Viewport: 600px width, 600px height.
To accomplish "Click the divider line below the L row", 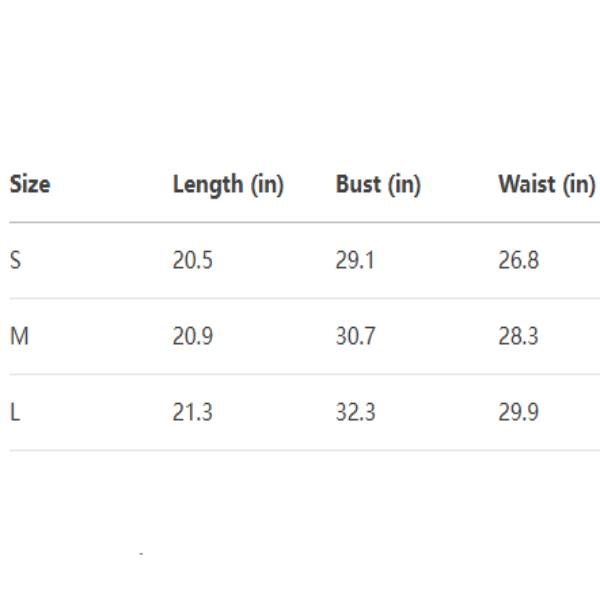I will (300, 450).
